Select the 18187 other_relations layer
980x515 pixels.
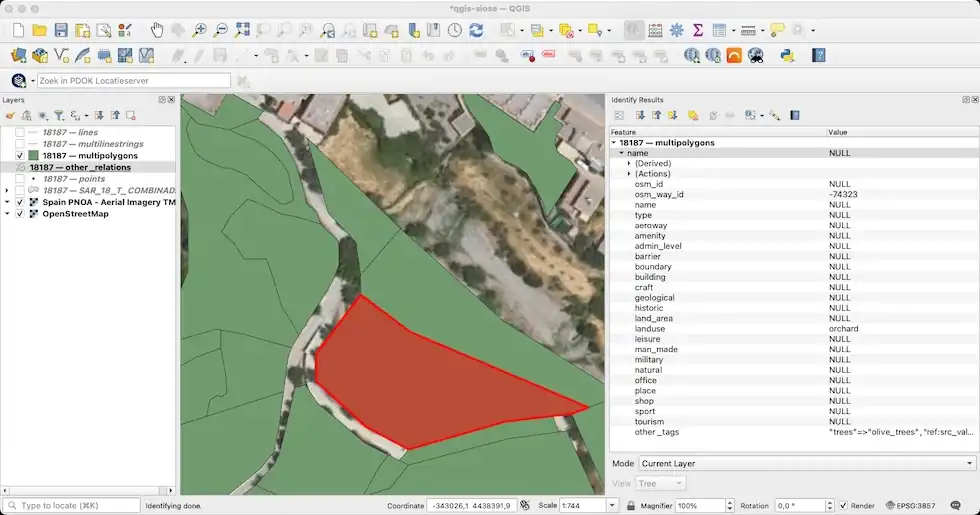pos(80,167)
